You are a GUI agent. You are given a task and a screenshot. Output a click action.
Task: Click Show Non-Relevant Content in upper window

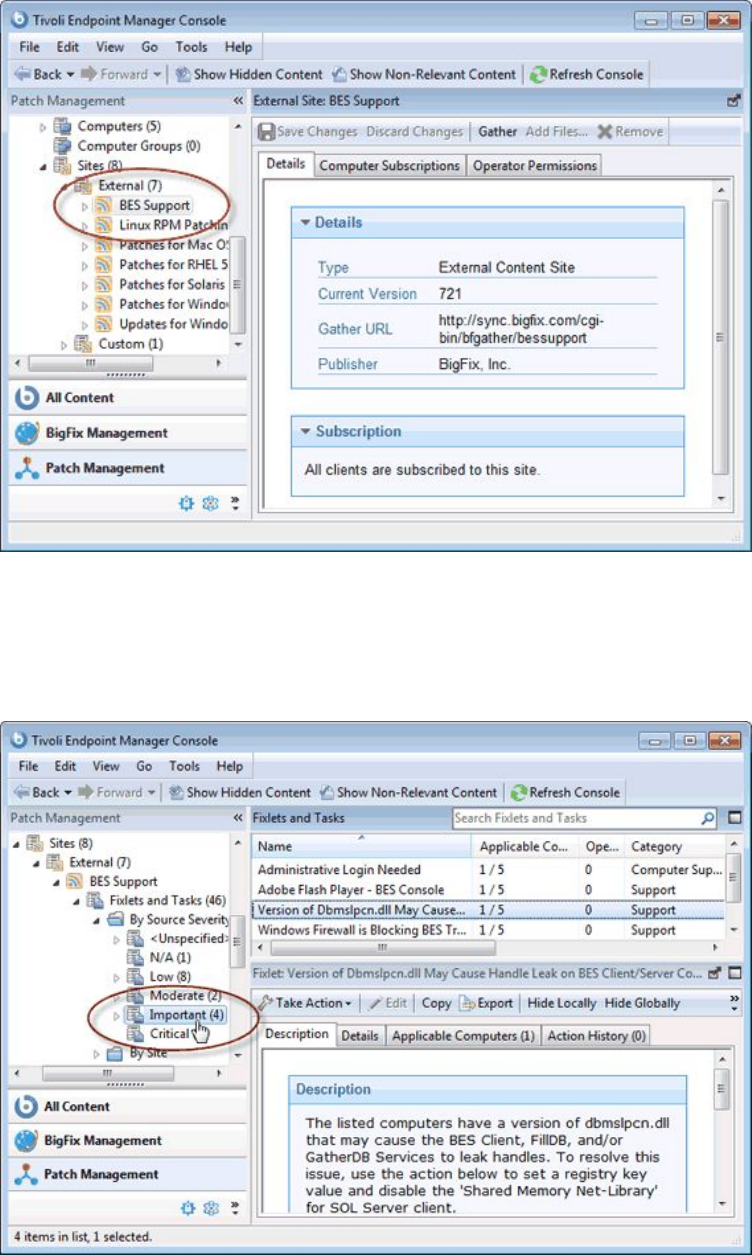click(x=424, y=74)
